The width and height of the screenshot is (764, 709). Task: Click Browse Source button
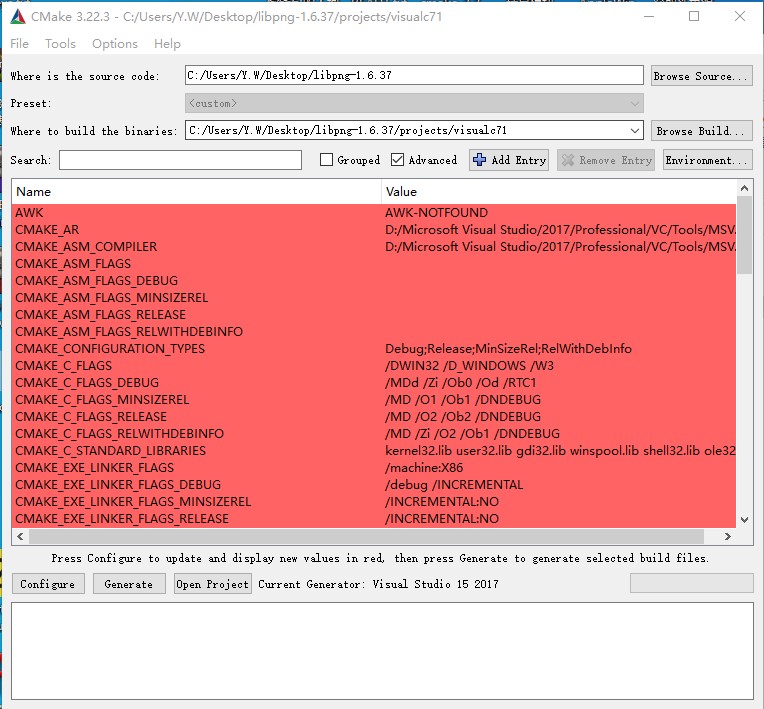702,76
